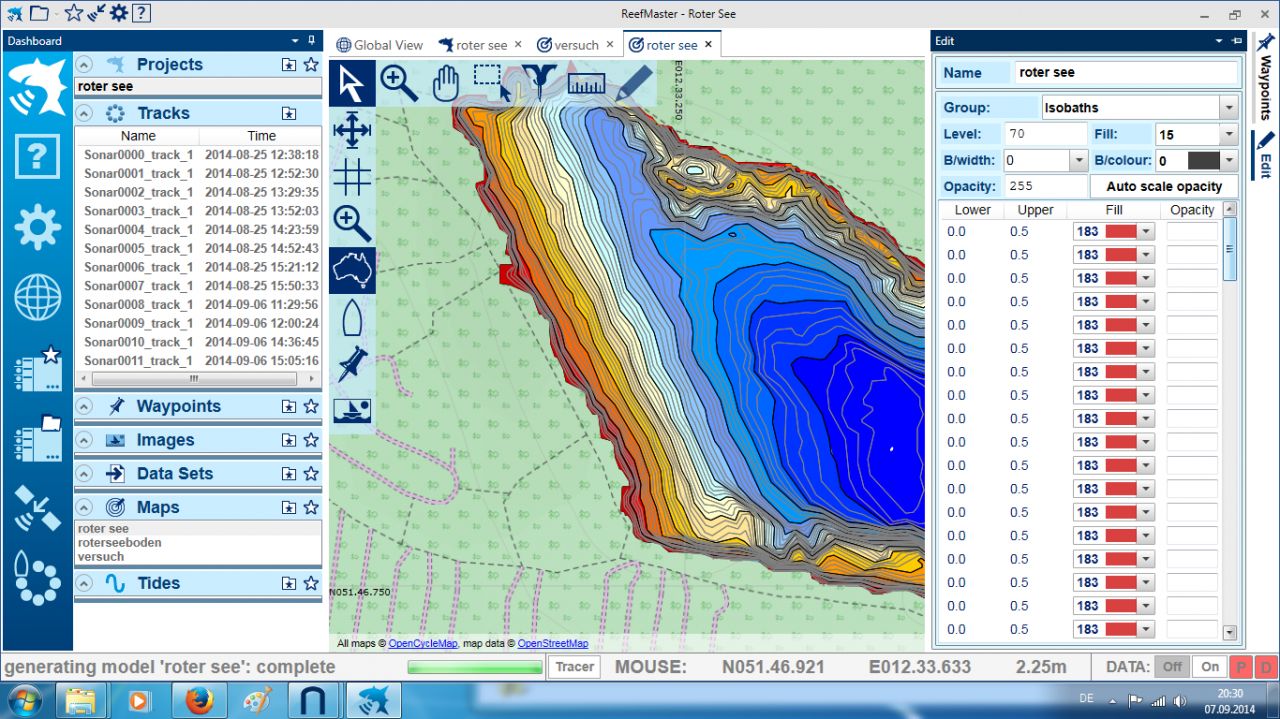Switch to the Global View tab
Image resolution: width=1280 pixels, height=719 pixels.
pyautogui.click(x=380, y=45)
